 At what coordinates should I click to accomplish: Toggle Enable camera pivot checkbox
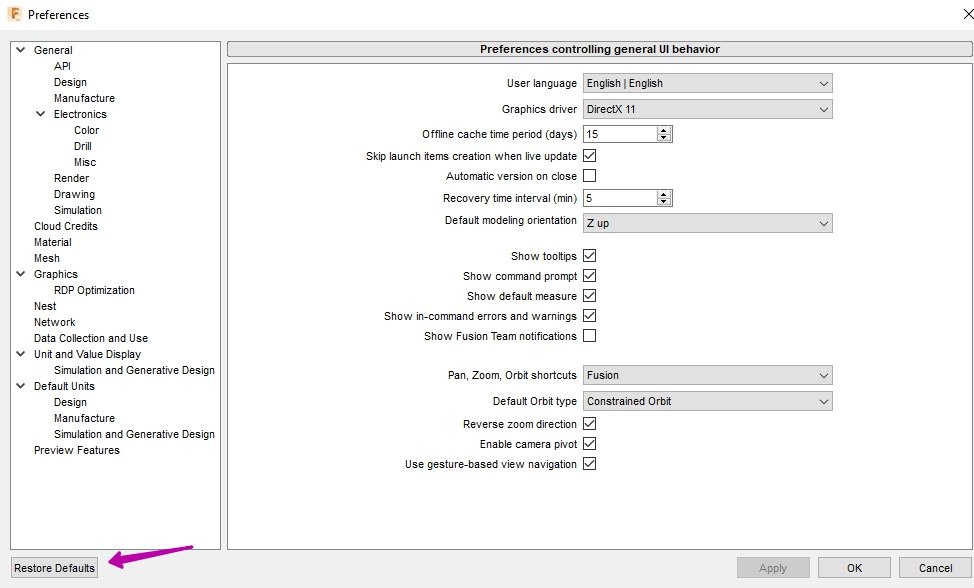589,444
